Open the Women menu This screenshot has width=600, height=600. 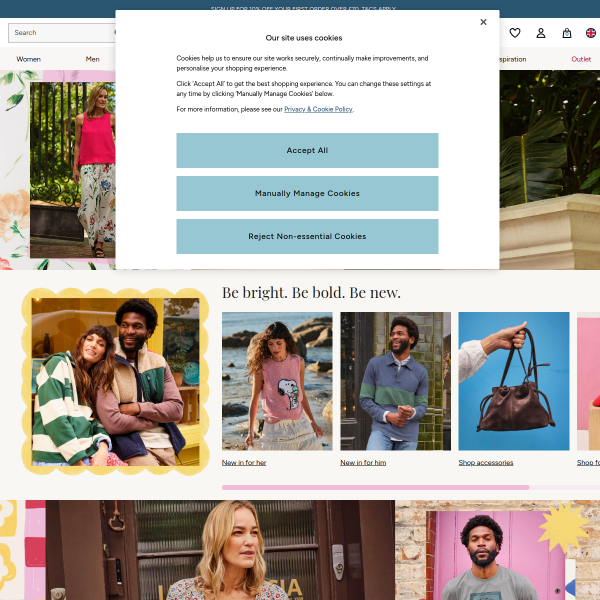[29, 59]
